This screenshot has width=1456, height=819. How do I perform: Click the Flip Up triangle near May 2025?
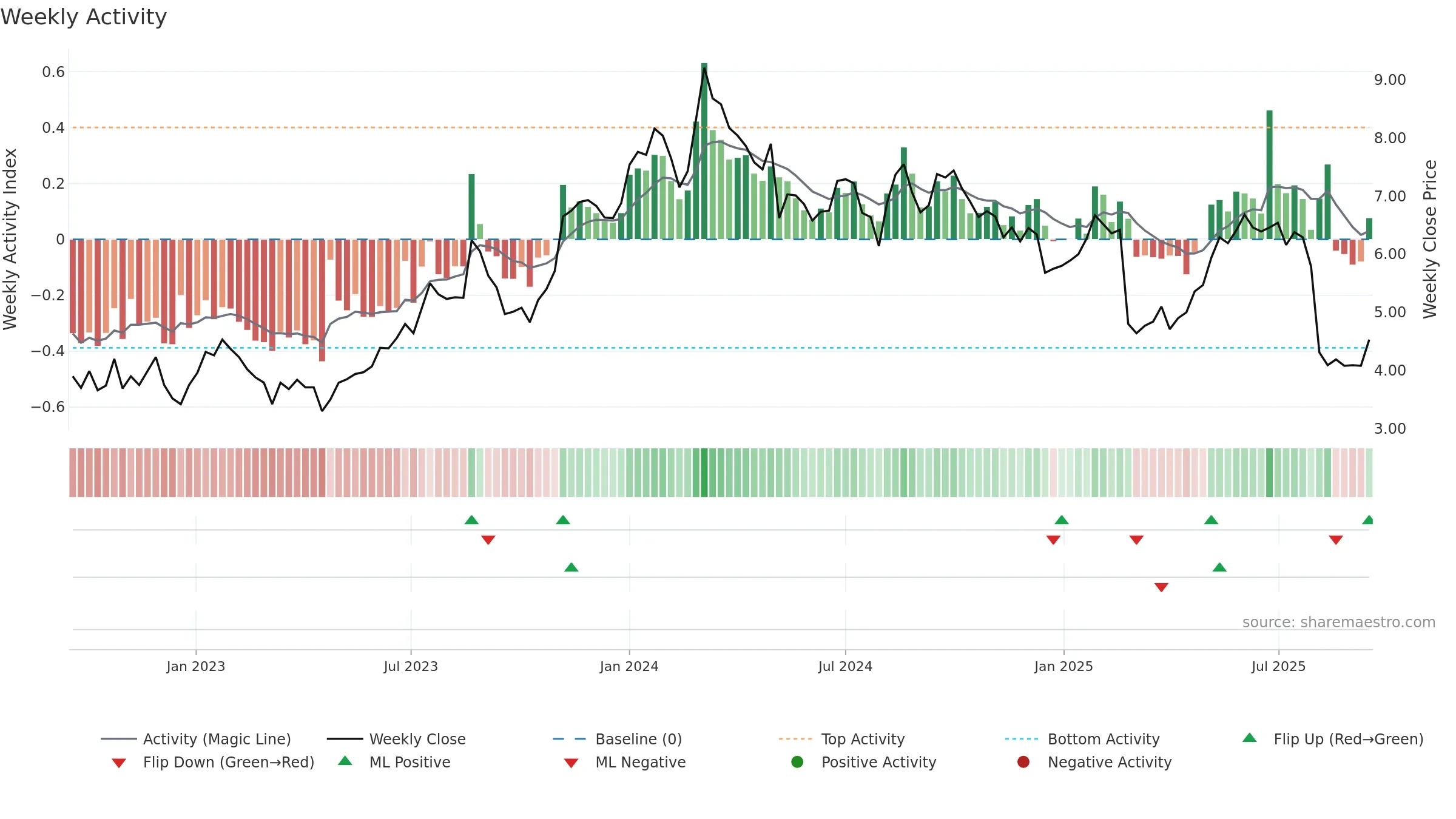pos(1211,520)
